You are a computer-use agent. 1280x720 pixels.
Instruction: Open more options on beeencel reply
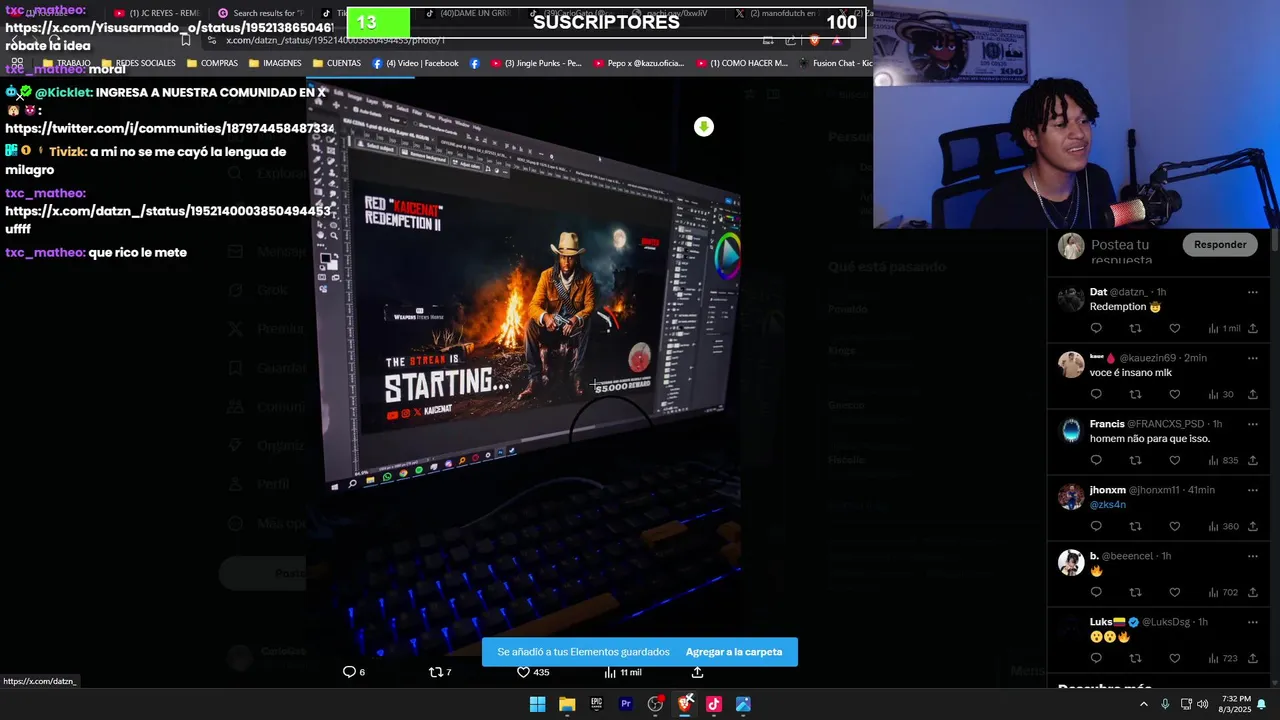pos(1252,556)
